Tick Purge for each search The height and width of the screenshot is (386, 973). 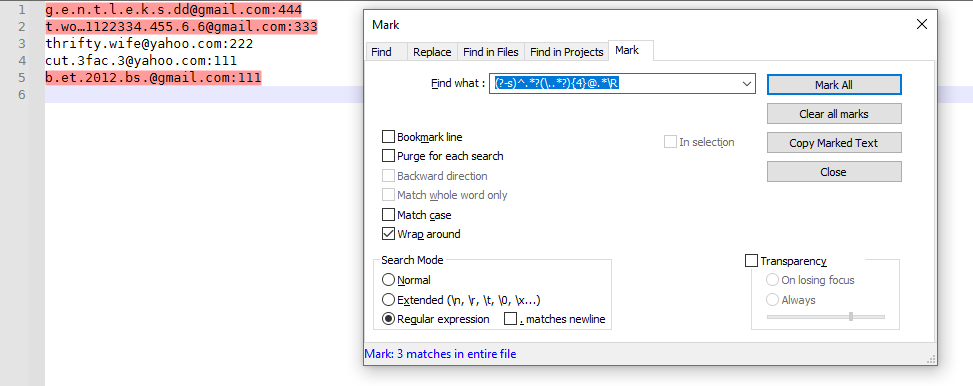pyautogui.click(x=388, y=156)
